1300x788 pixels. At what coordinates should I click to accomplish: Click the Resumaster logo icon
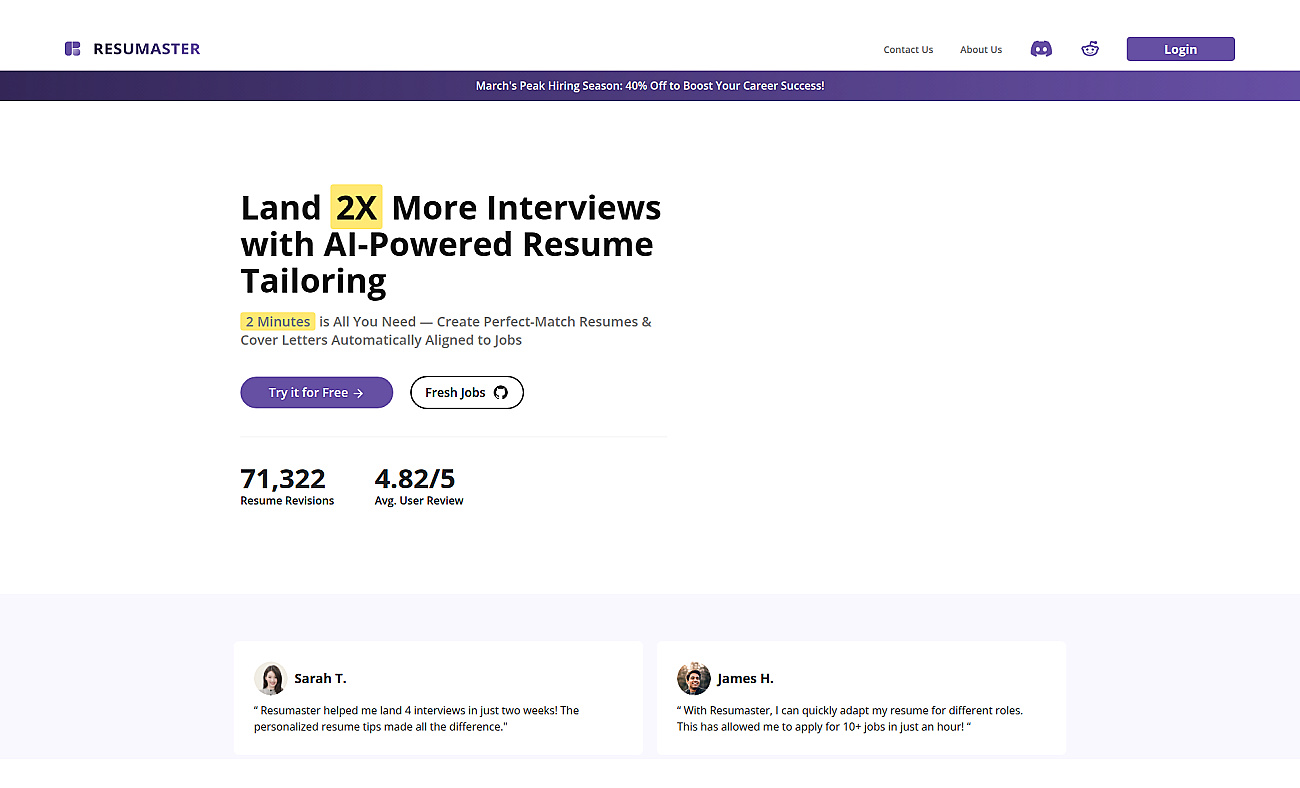click(x=72, y=49)
